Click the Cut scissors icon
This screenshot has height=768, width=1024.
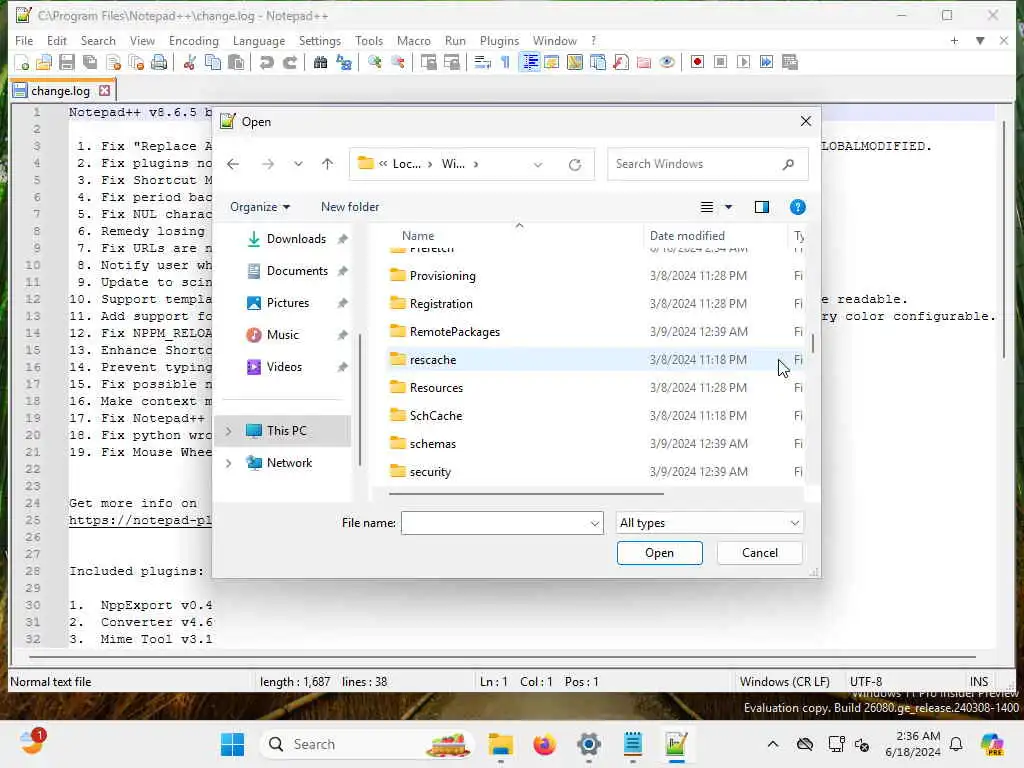coord(189,63)
